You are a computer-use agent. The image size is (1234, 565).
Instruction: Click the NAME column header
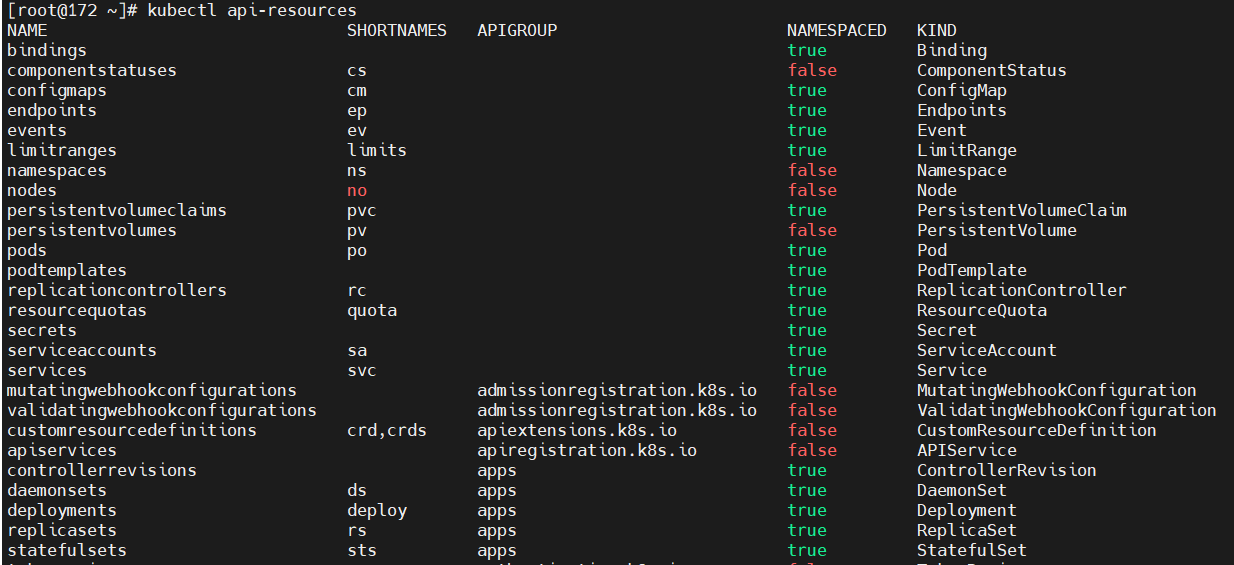click(27, 30)
